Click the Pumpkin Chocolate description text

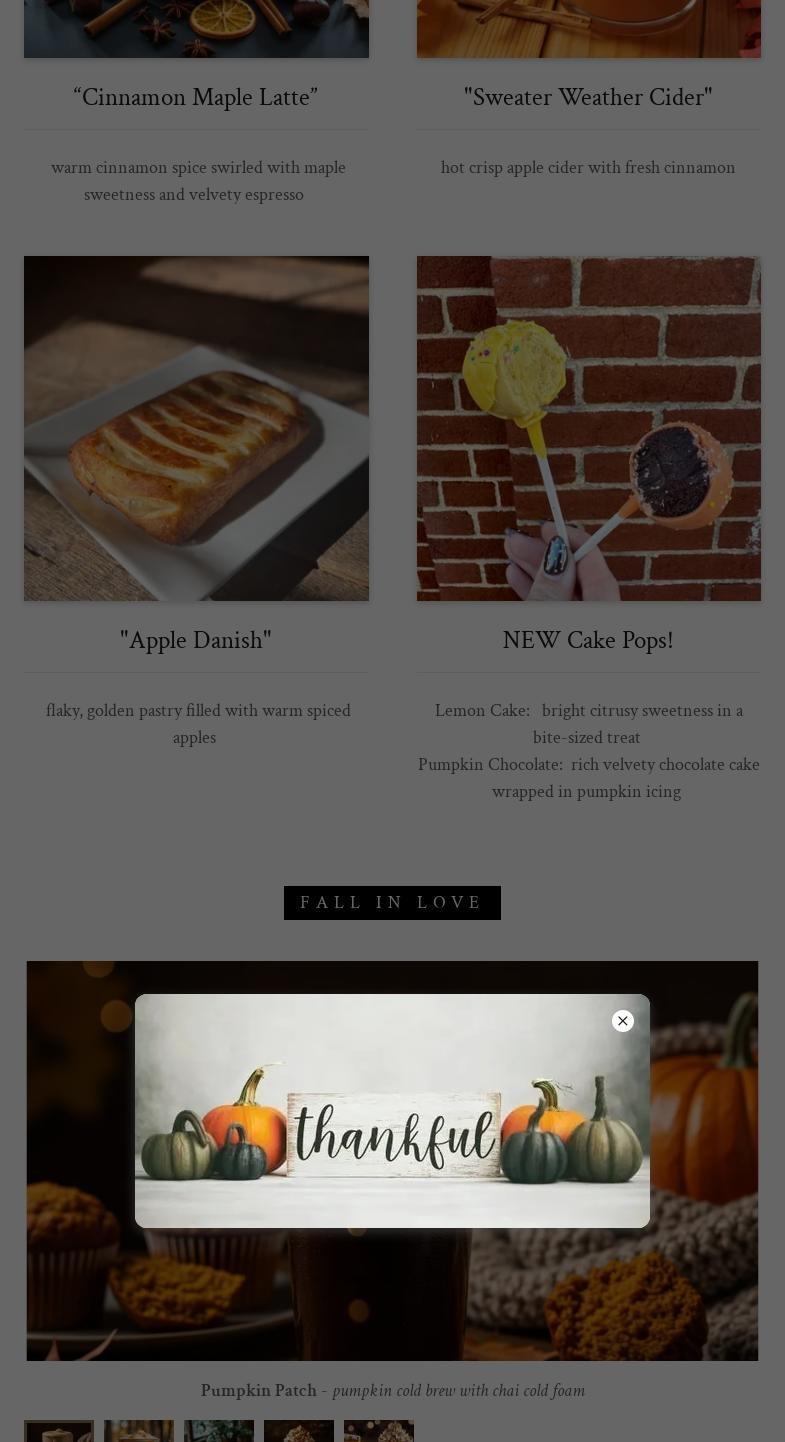(588, 777)
